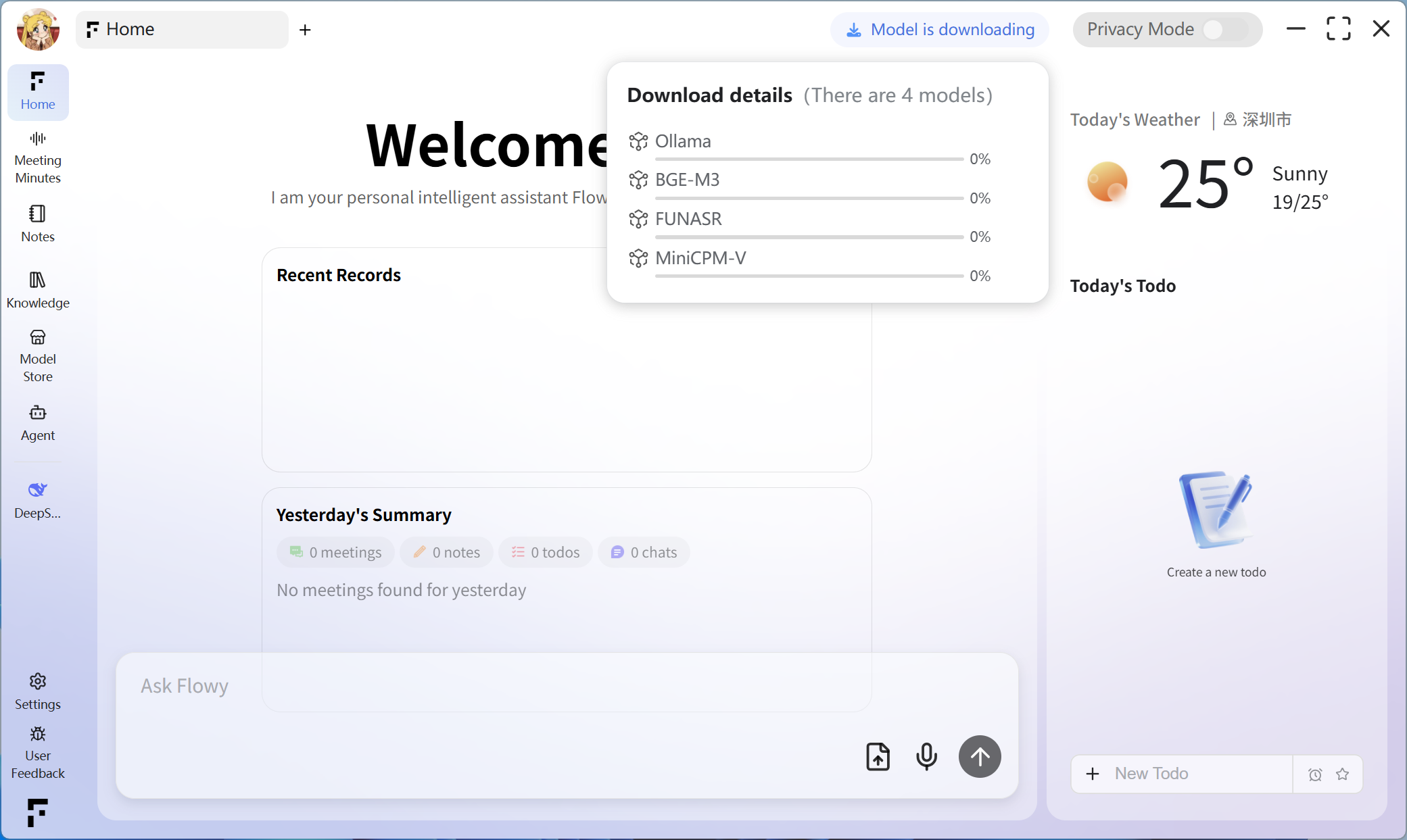This screenshot has width=1407, height=840.
Task: Change the weather city location 深圳市
Action: pos(1258,120)
